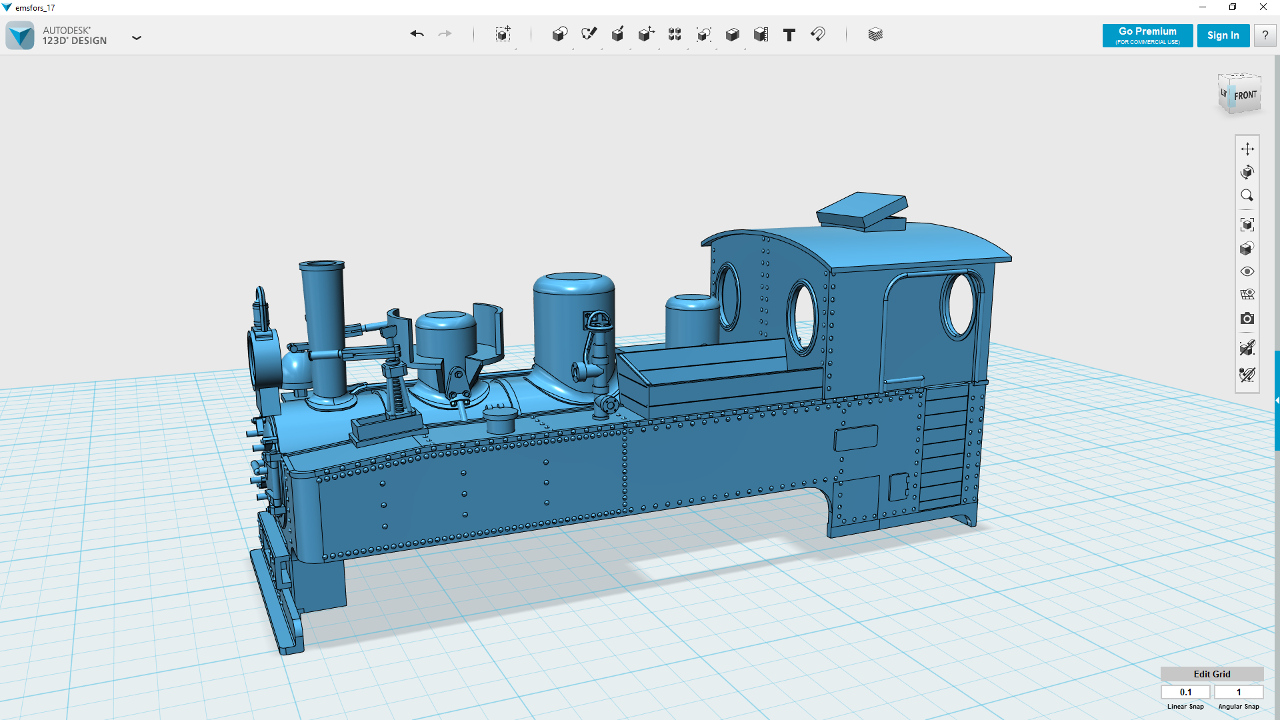Click the Sign In button
This screenshot has height=720, width=1280.
1223,35
